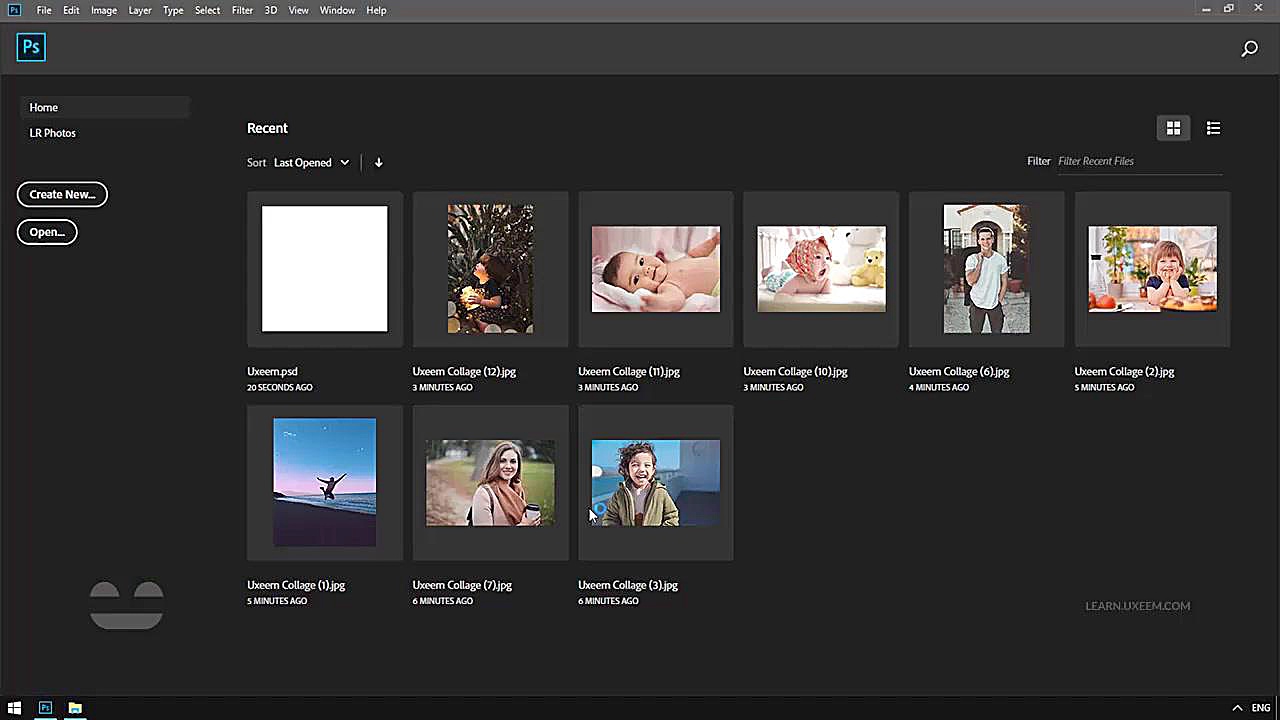Open the Windows Start menu

[14, 708]
